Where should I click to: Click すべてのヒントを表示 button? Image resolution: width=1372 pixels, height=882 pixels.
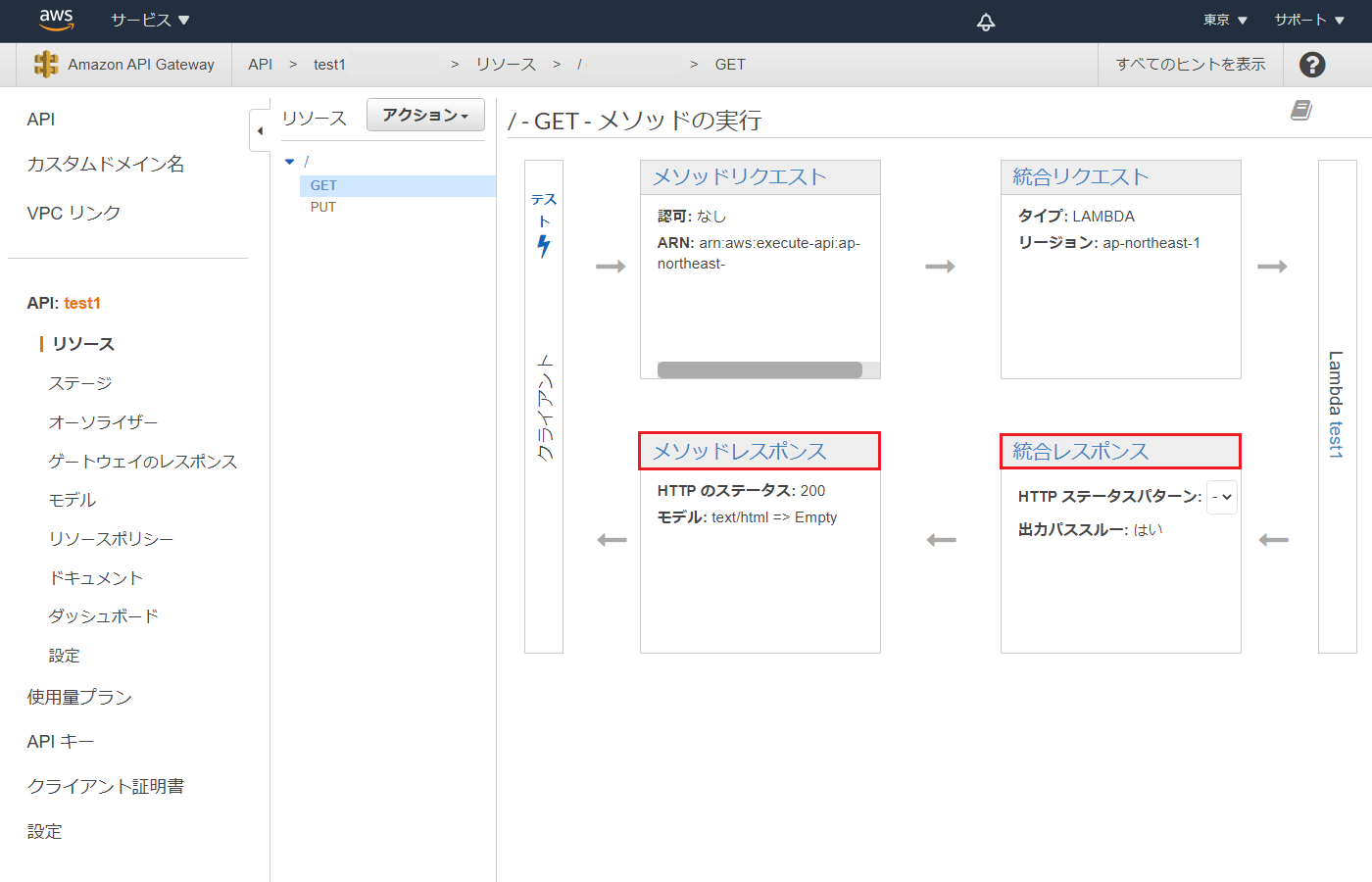pos(1191,64)
